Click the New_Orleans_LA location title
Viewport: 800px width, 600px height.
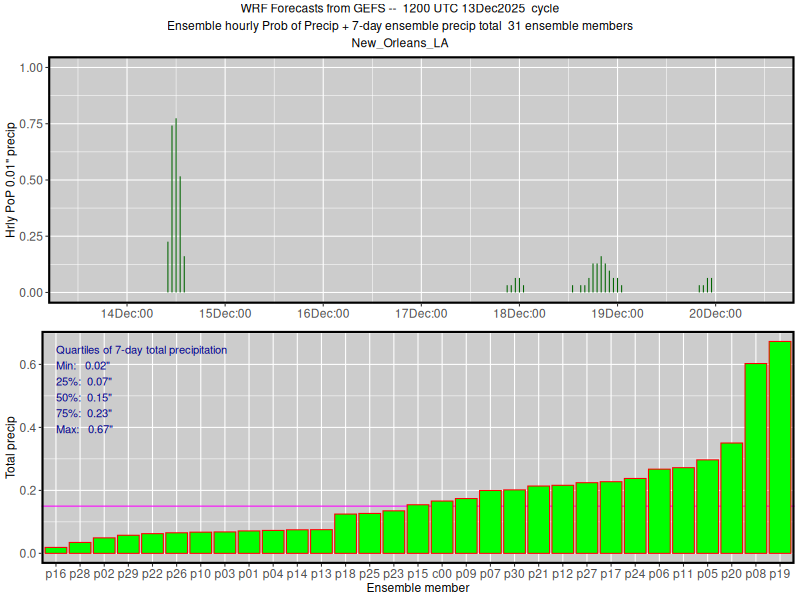(x=400, y=42)
